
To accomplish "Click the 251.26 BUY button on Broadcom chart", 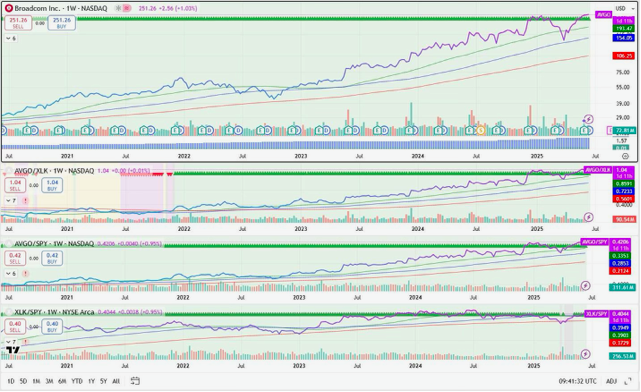I will 61,23.
